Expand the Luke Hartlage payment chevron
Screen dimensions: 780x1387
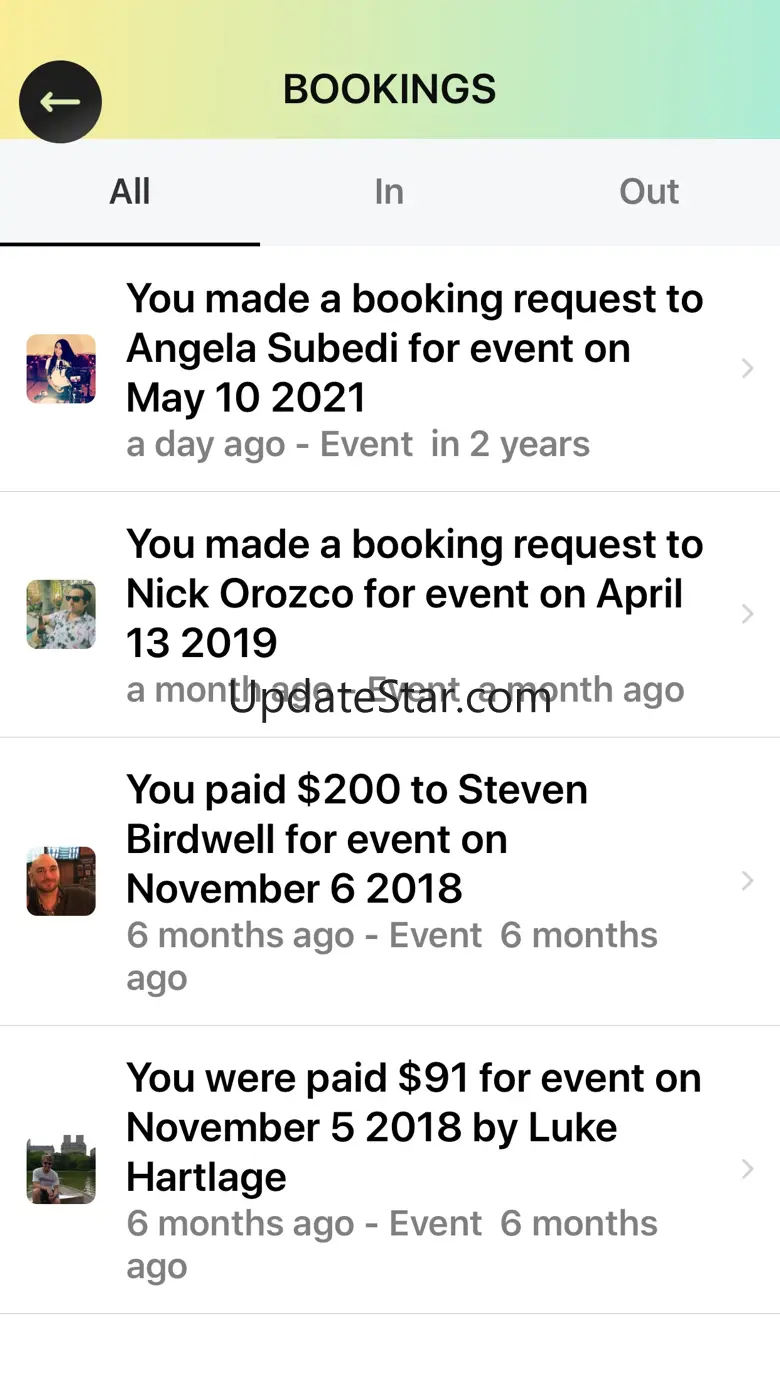click(x=747, y=1169)
